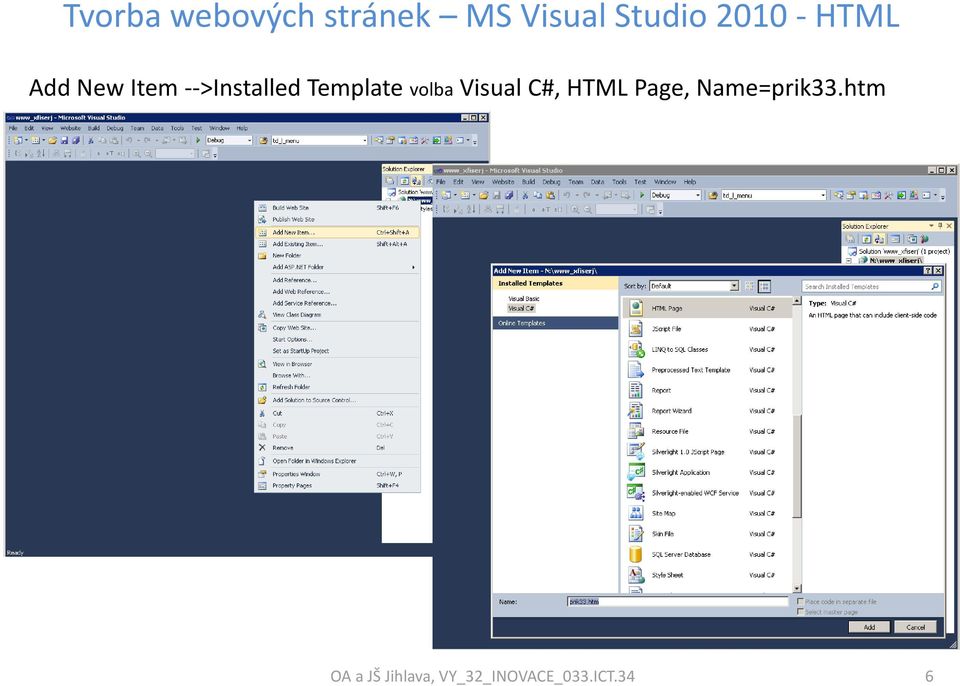Select Visual C# under Installed Templates
This screenshot has height=686, width=960.
[x=521, y=308]
